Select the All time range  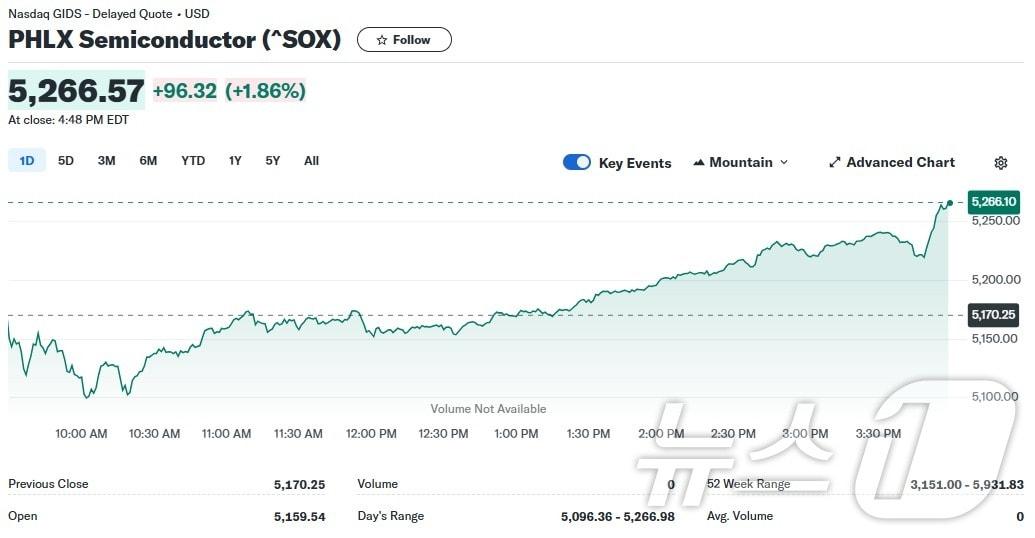311,160
